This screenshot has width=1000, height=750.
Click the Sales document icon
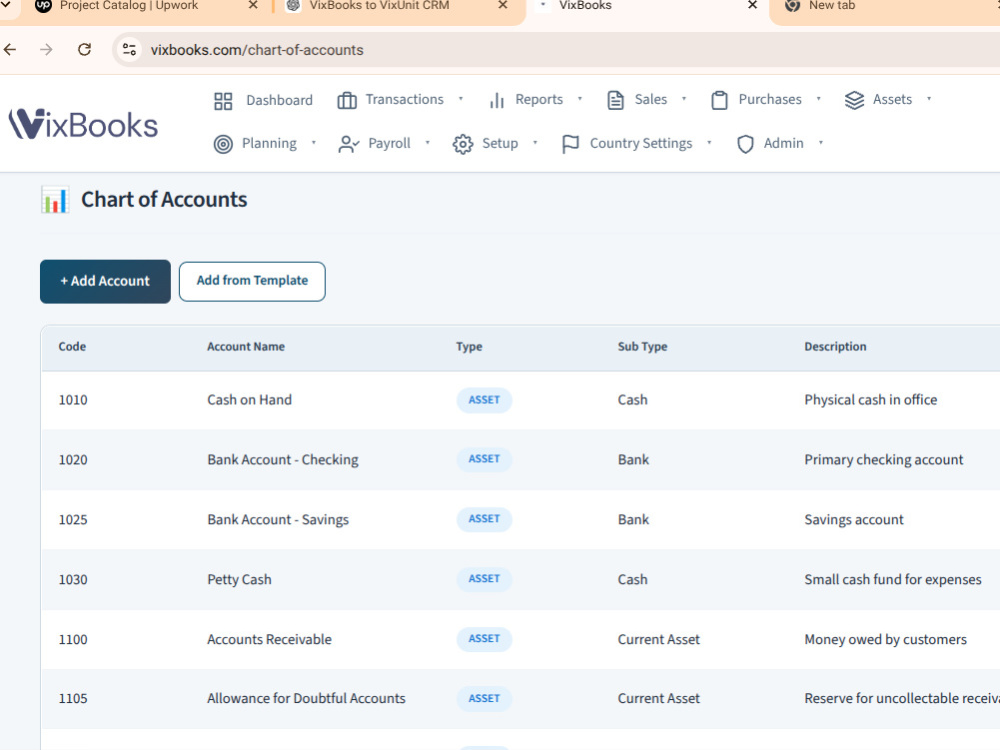click(x=615, y=100)
